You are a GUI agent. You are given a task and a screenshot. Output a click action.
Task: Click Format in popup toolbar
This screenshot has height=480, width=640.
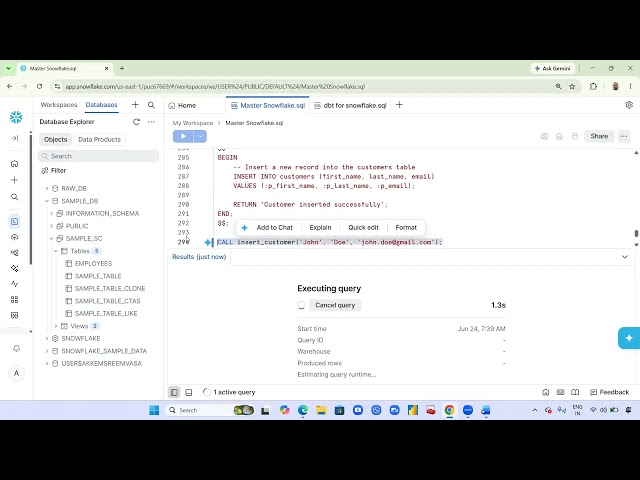(406, 228)
